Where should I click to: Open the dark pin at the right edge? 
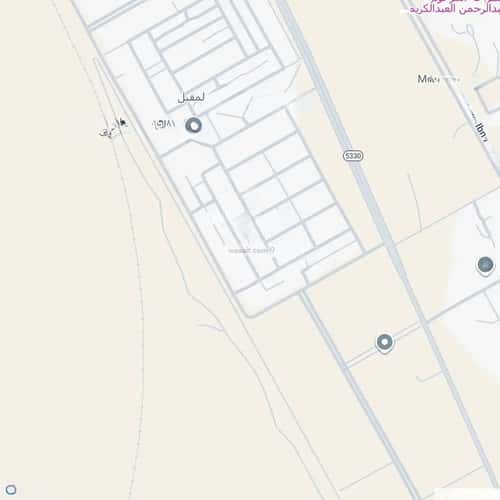[x=485, y=265]
